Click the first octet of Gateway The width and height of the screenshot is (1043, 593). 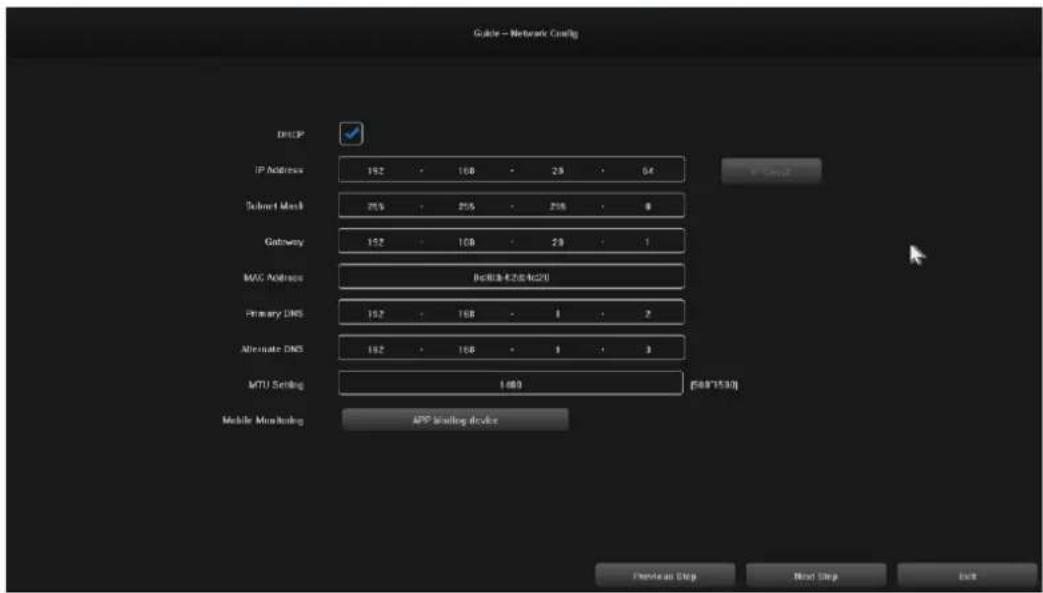376,243
